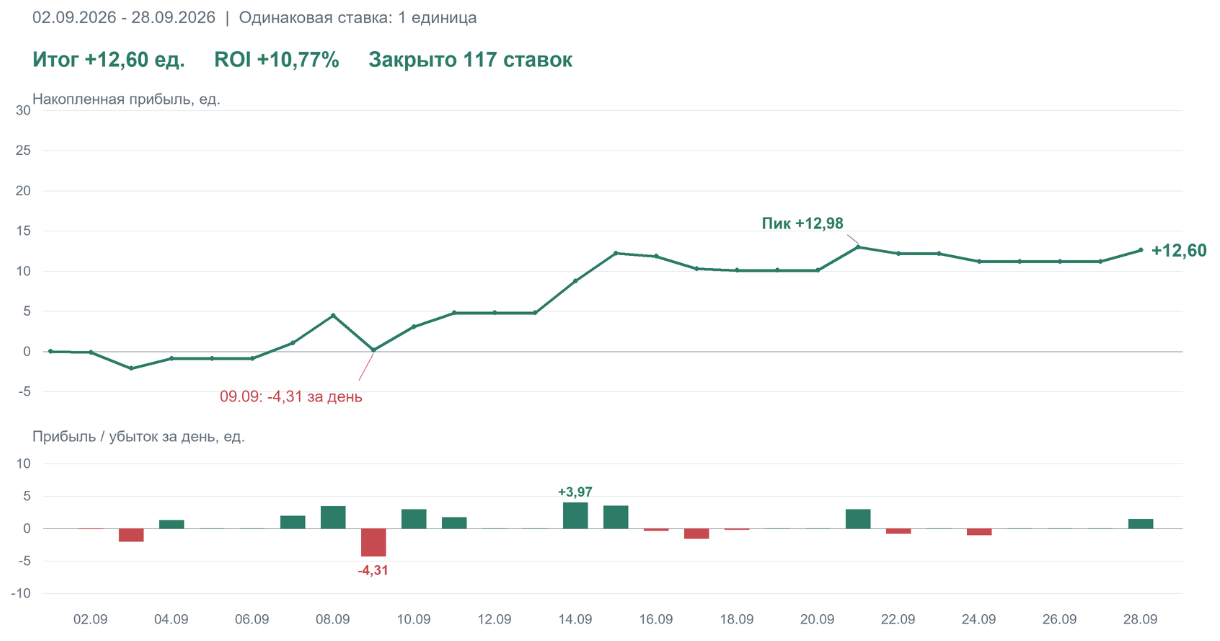Click the ROI +10,77% summary text
Image resolution: width=1220 pixels, height=641 pixels.
coord(277,60)
